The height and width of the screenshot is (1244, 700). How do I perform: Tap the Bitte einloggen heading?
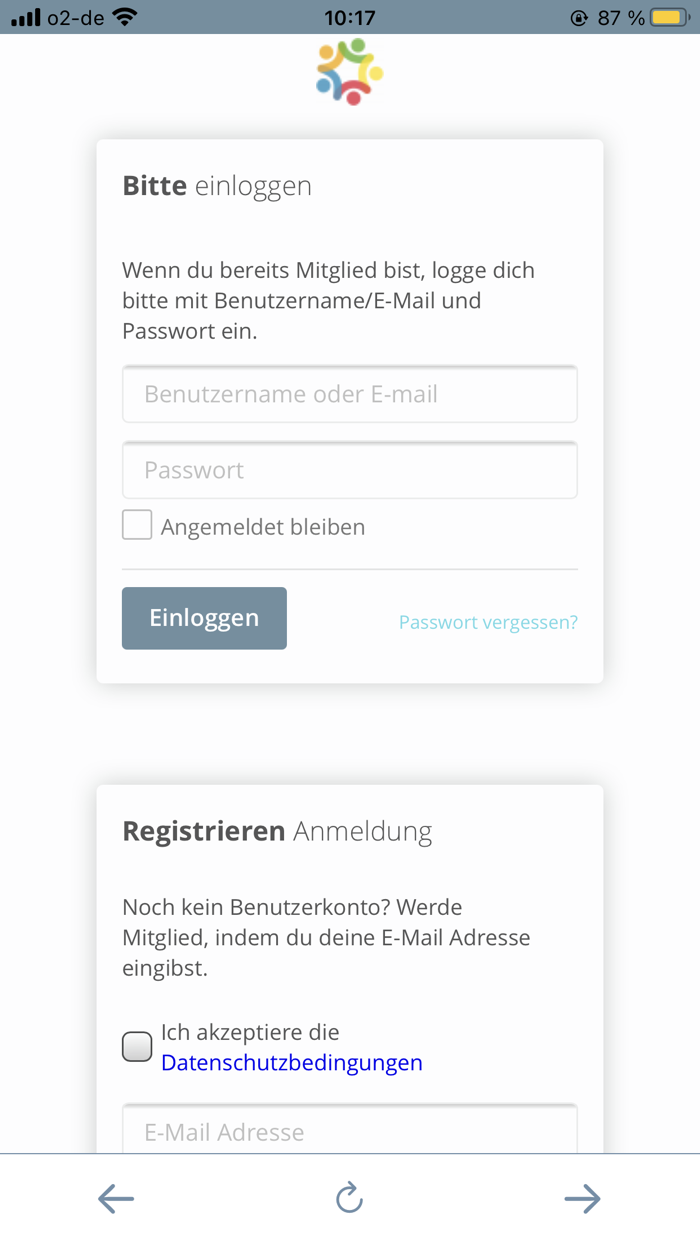216,185
